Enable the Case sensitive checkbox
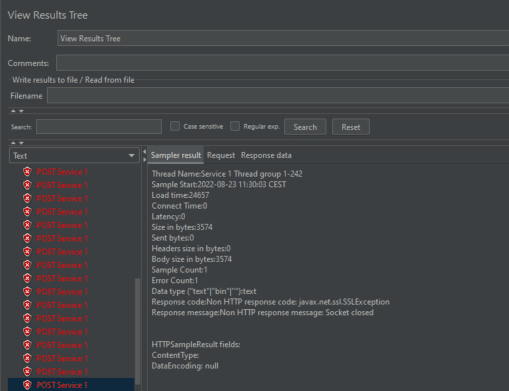509x391 pixels. click(175, 126)
